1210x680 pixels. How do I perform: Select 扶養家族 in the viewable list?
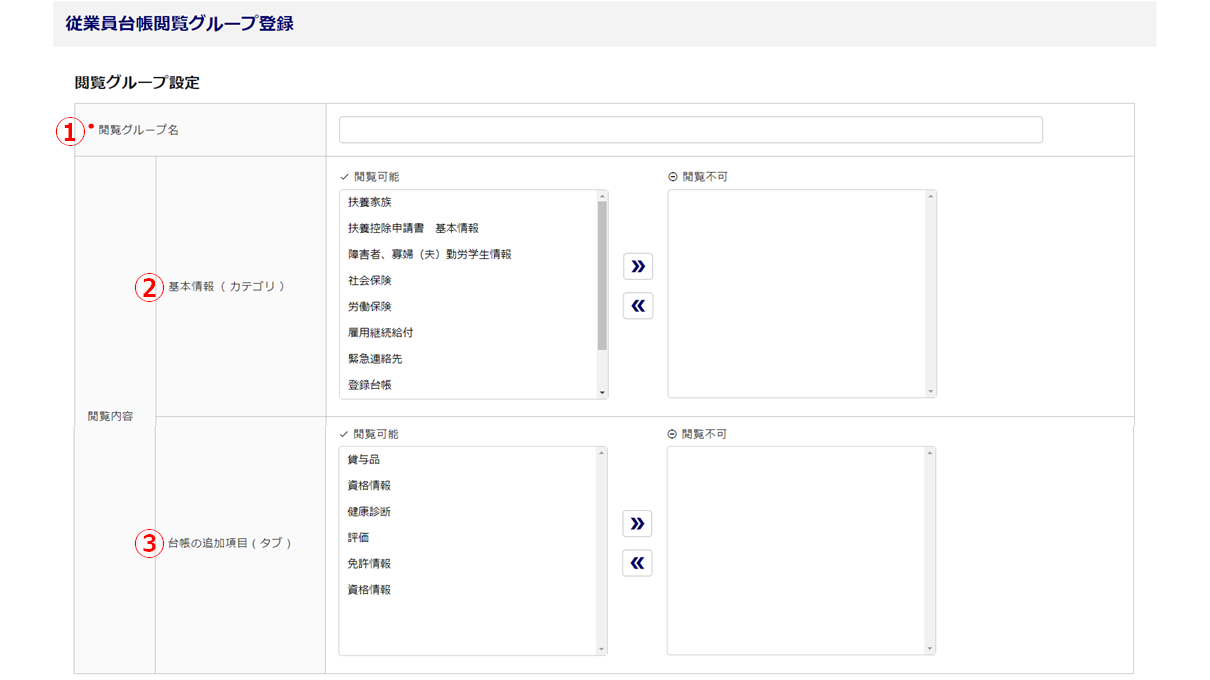pyautogui.click(x=370, y=202)
